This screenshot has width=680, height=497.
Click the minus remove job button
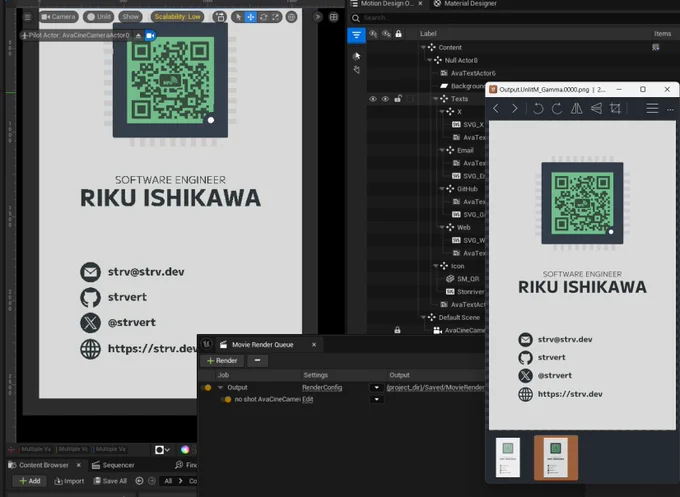coord(258,361)
